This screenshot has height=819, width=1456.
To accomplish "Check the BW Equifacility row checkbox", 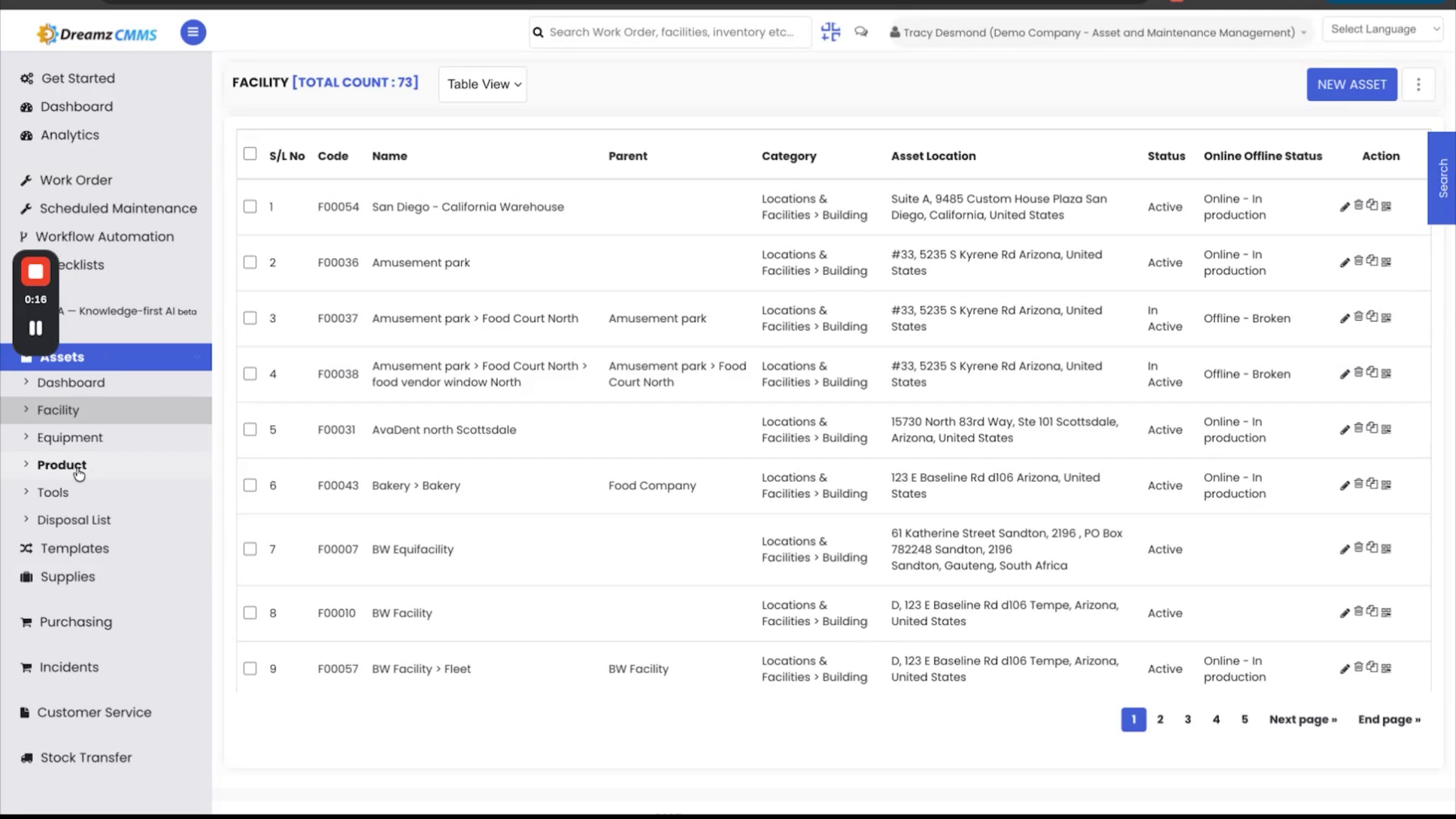I will coord(250,549).
